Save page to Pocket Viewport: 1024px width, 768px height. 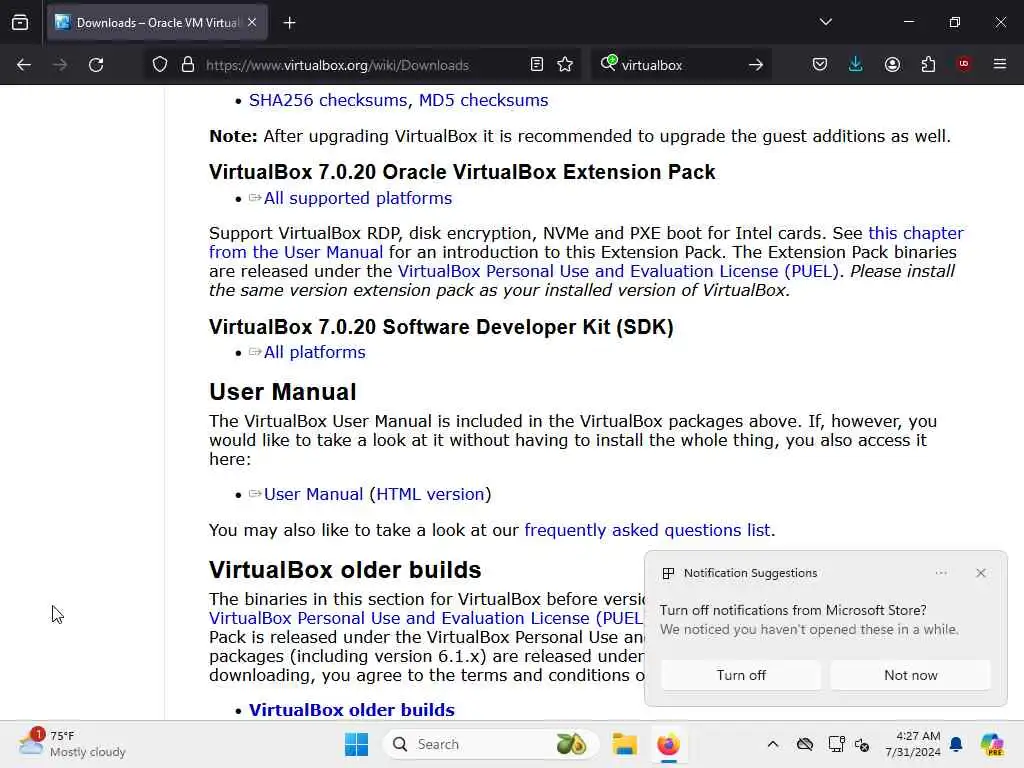point(820,65)
